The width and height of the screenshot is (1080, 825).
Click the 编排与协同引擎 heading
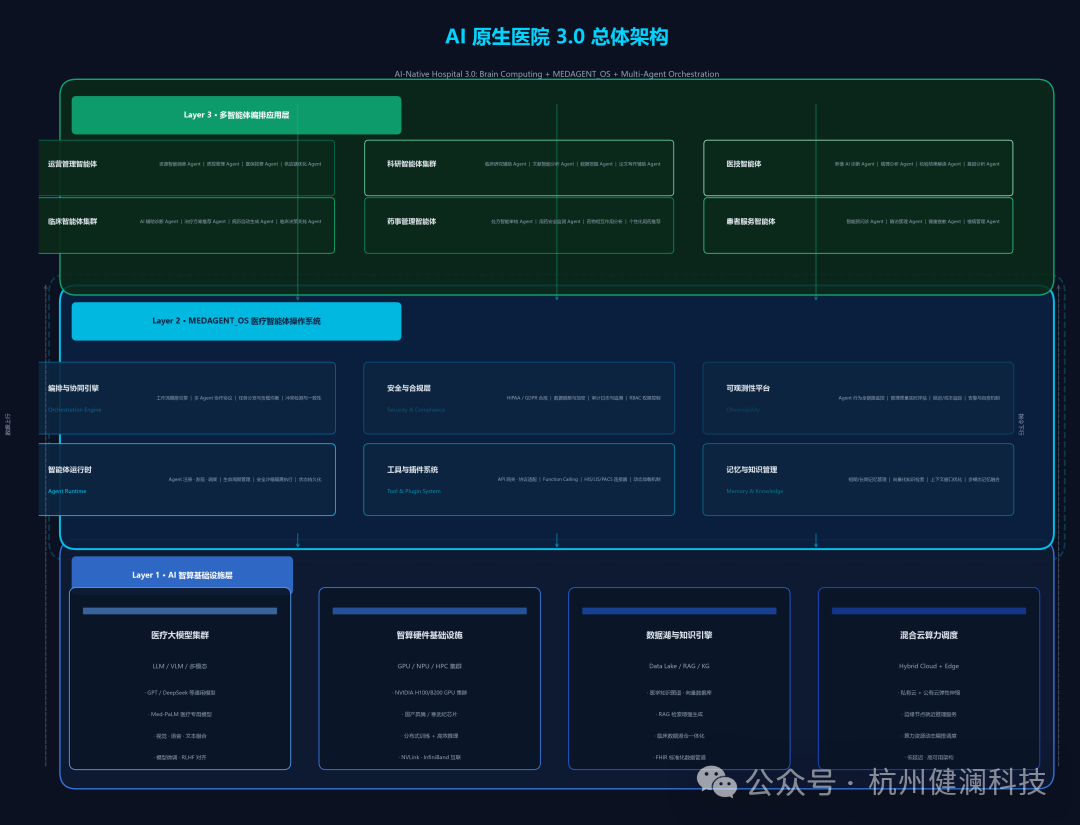click(73, 388)
